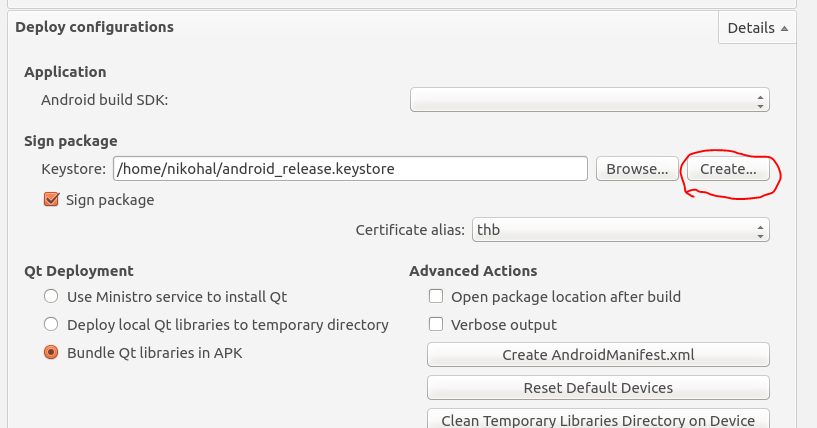Enable Open package location after build

(436, 297)
